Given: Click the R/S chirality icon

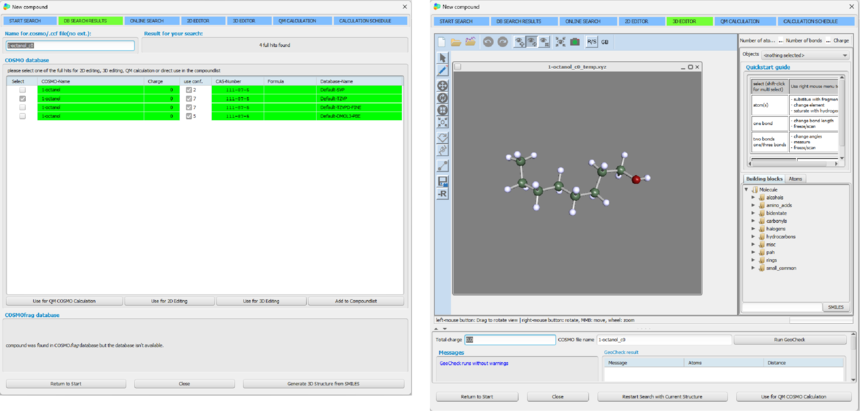Looking at the screenshot, I should (x=592, y=42).
